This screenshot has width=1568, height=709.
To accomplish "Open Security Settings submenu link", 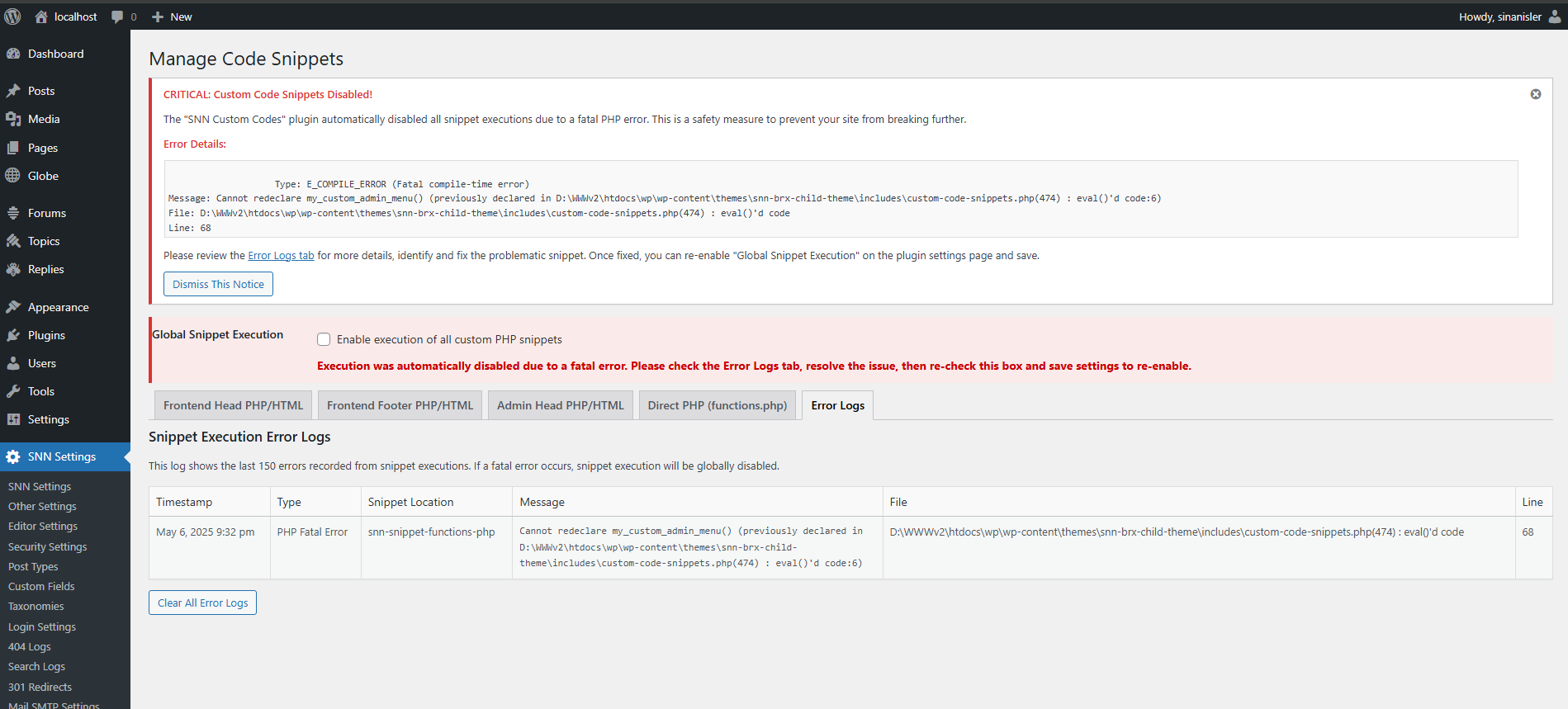I will pyautogui.click(x=47, y=546).
